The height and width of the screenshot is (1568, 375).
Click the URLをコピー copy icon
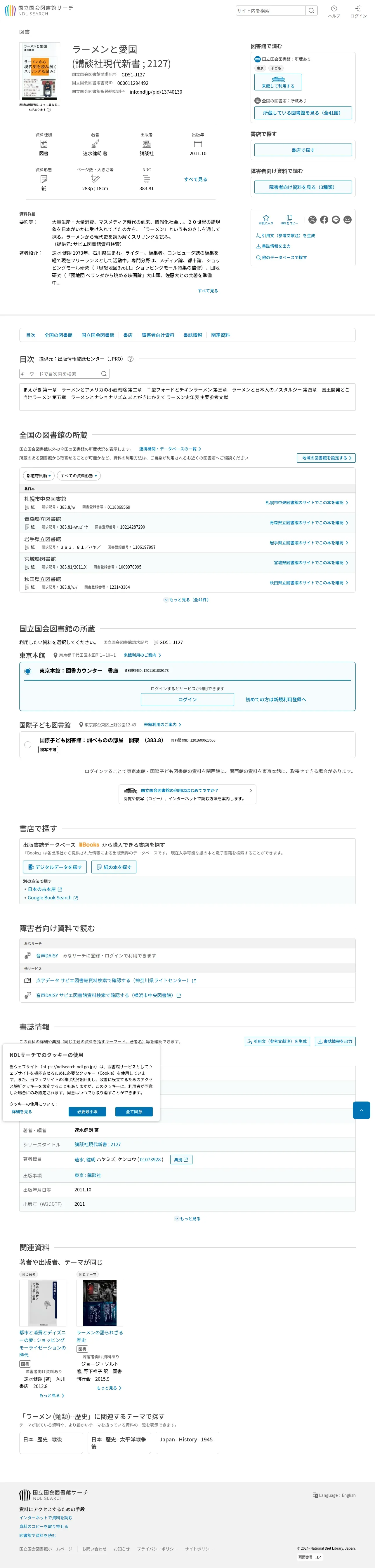[x=289, y=220]
